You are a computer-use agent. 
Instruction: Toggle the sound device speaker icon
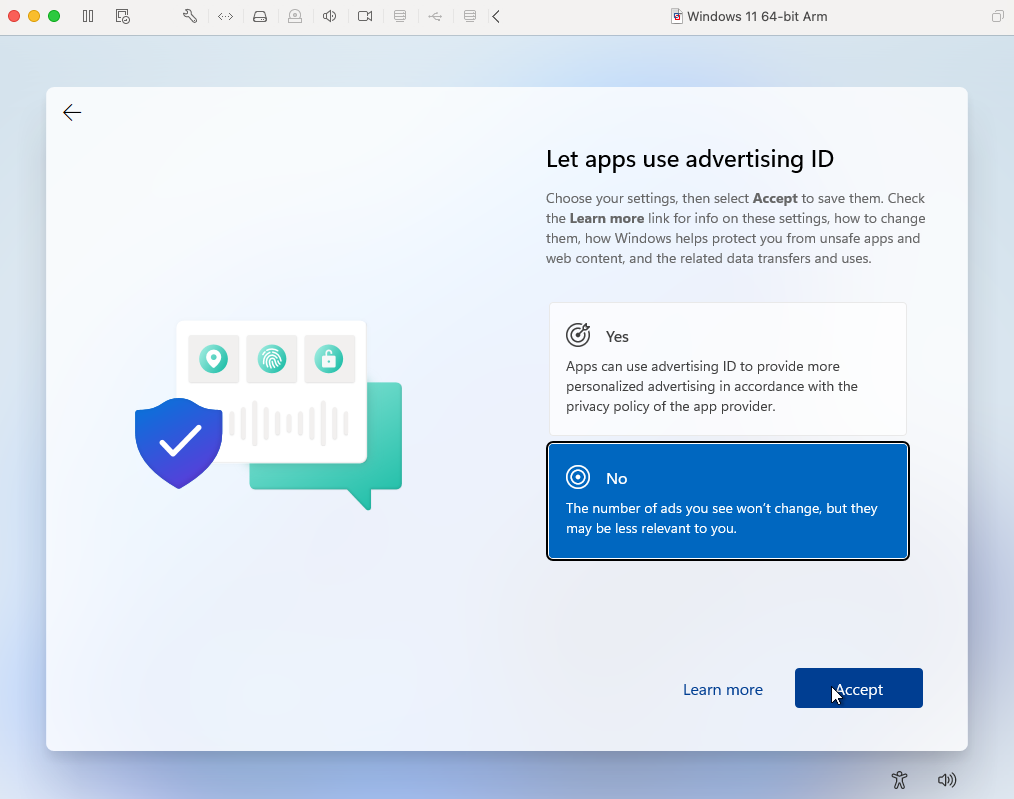tap(330, 16)
